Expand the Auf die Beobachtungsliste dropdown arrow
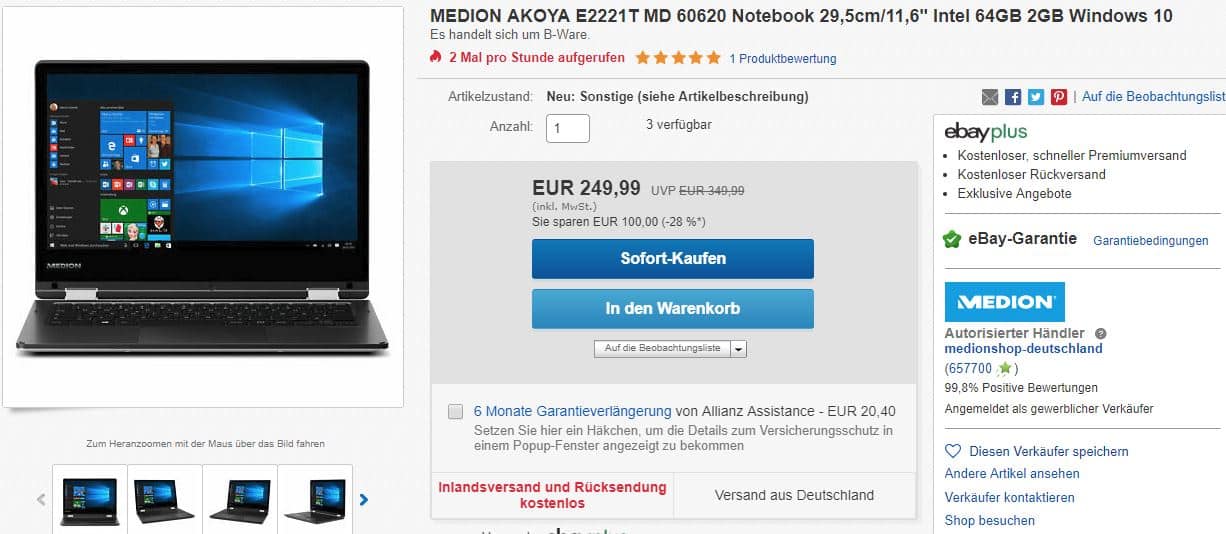The image size is (1226, 534). point(738,349)
